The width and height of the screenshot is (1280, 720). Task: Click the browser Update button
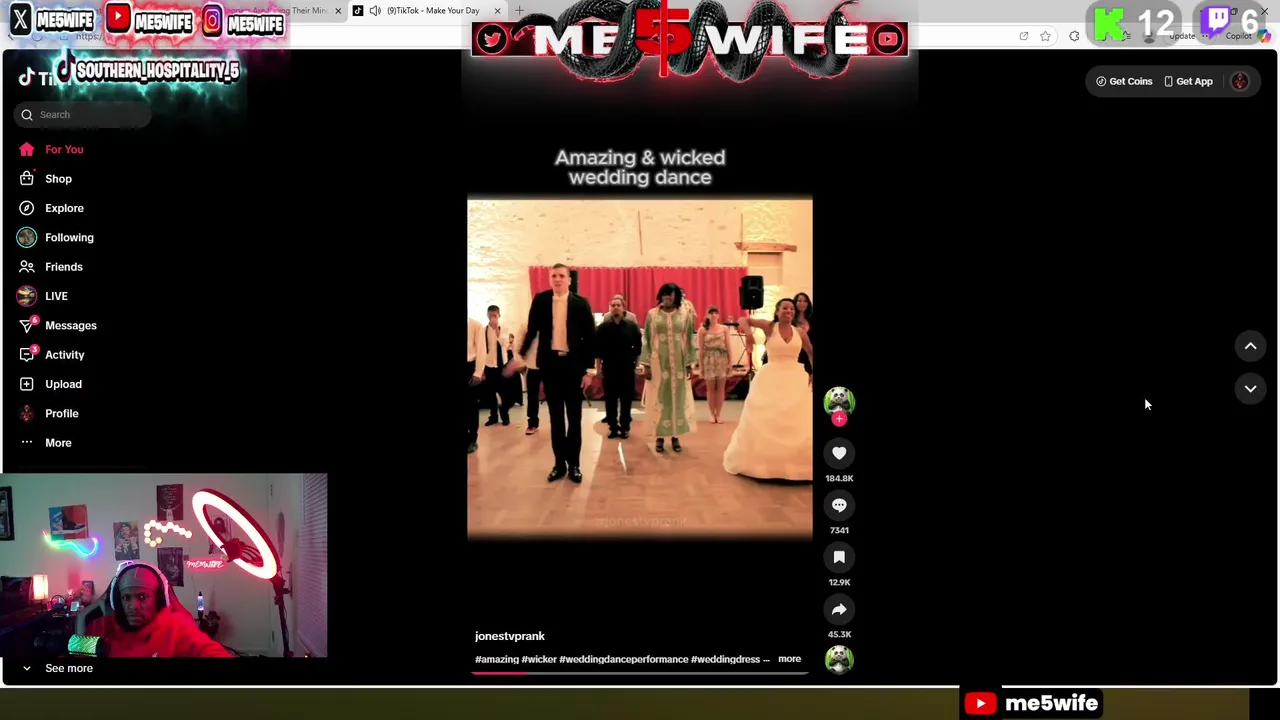tap(1183, 36)
